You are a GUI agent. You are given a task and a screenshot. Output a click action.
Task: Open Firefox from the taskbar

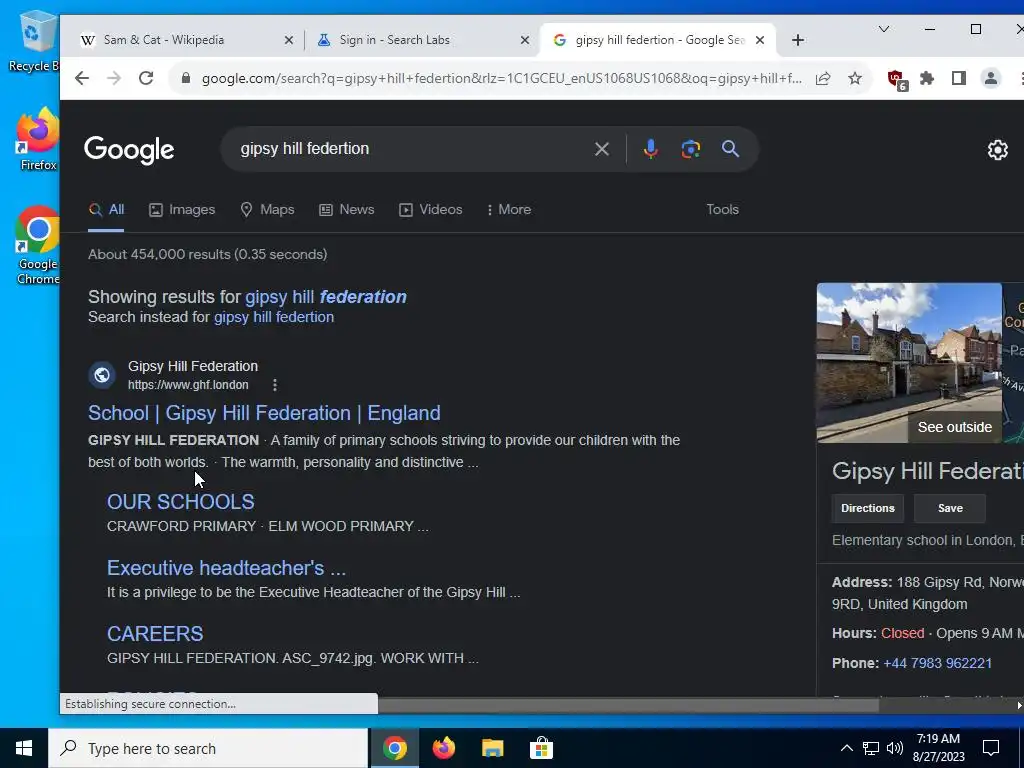click(x=443, y=748)
